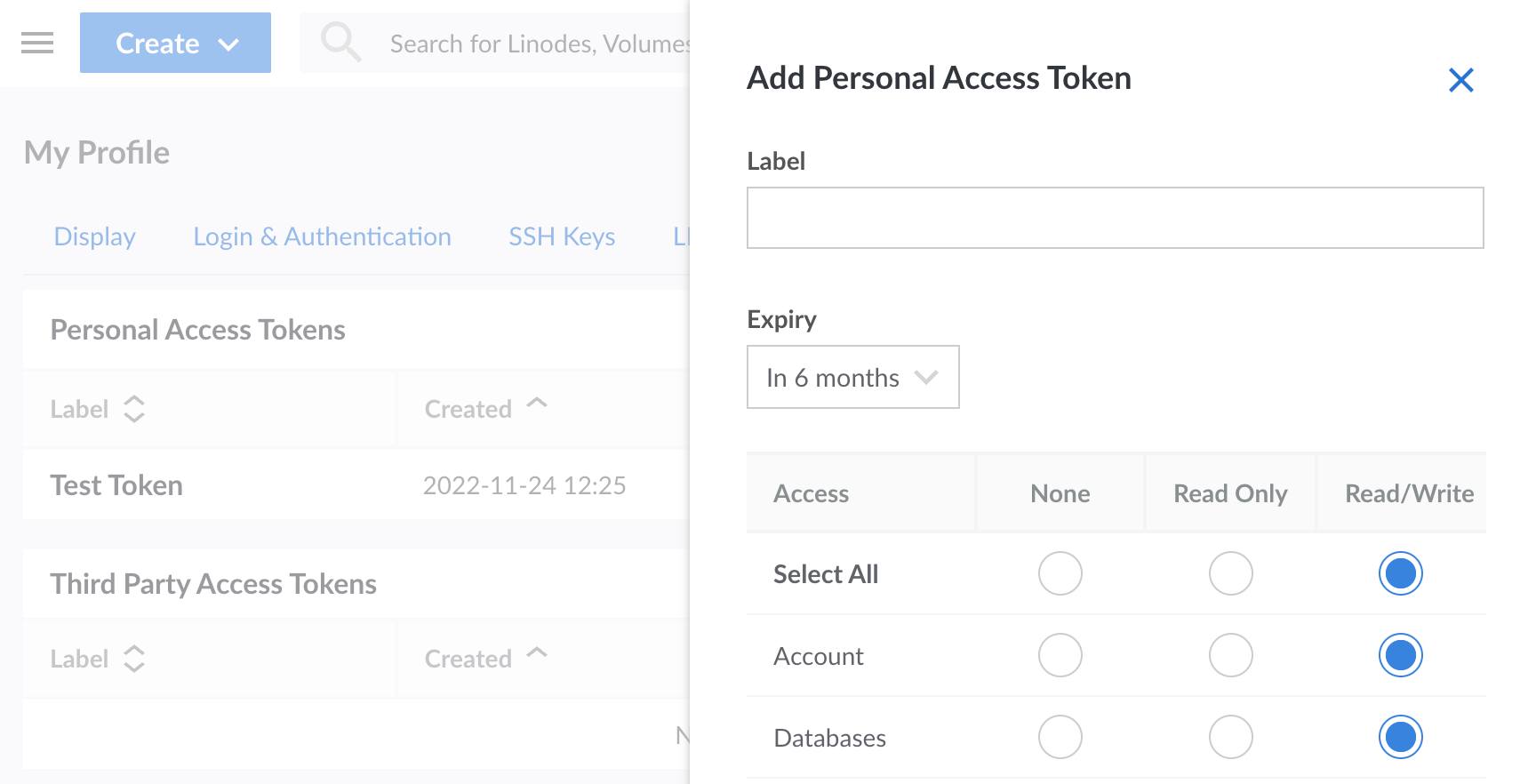The image size is (1536, 784).
Task: Click the Create button
Action: point(156,42)
